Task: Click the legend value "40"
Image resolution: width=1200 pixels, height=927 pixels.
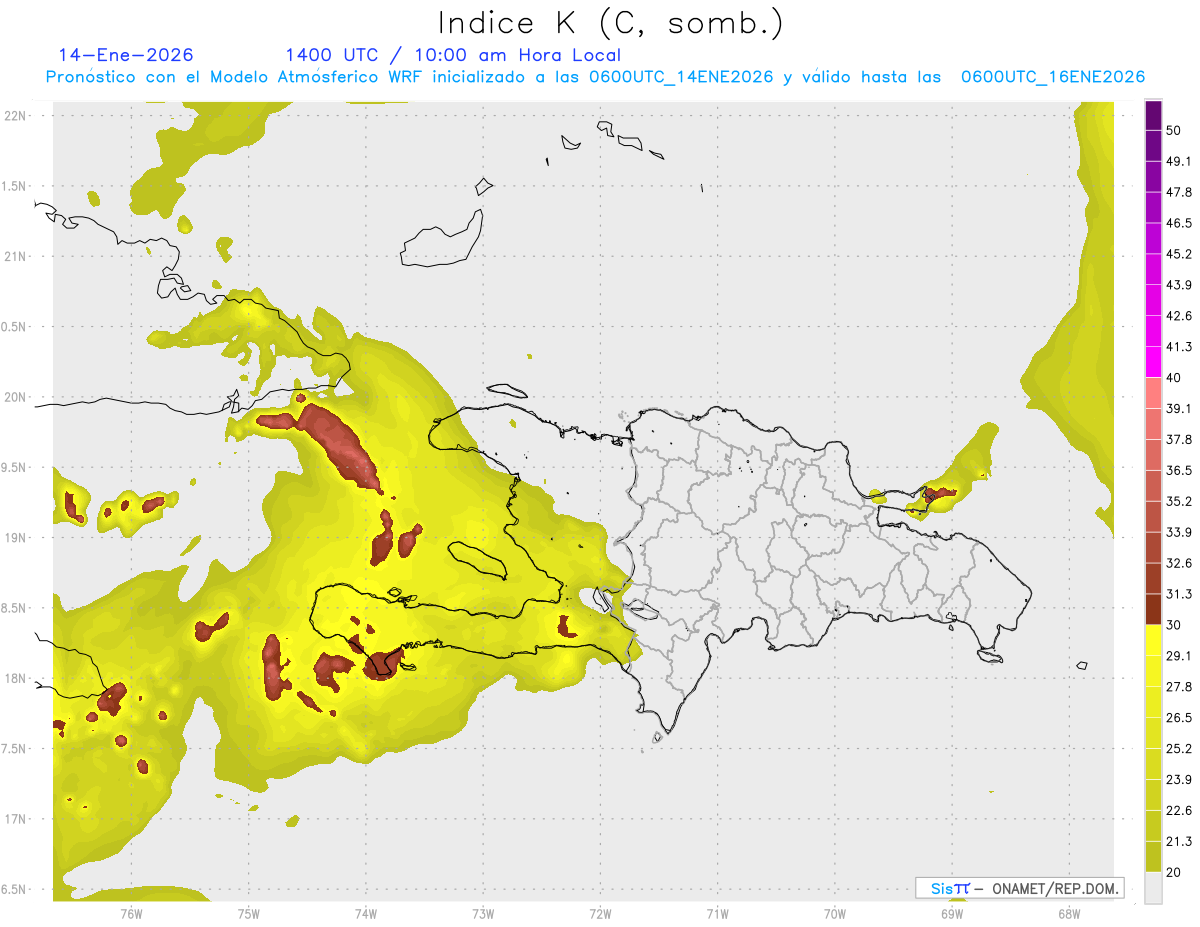Action: click(1173, 377)
